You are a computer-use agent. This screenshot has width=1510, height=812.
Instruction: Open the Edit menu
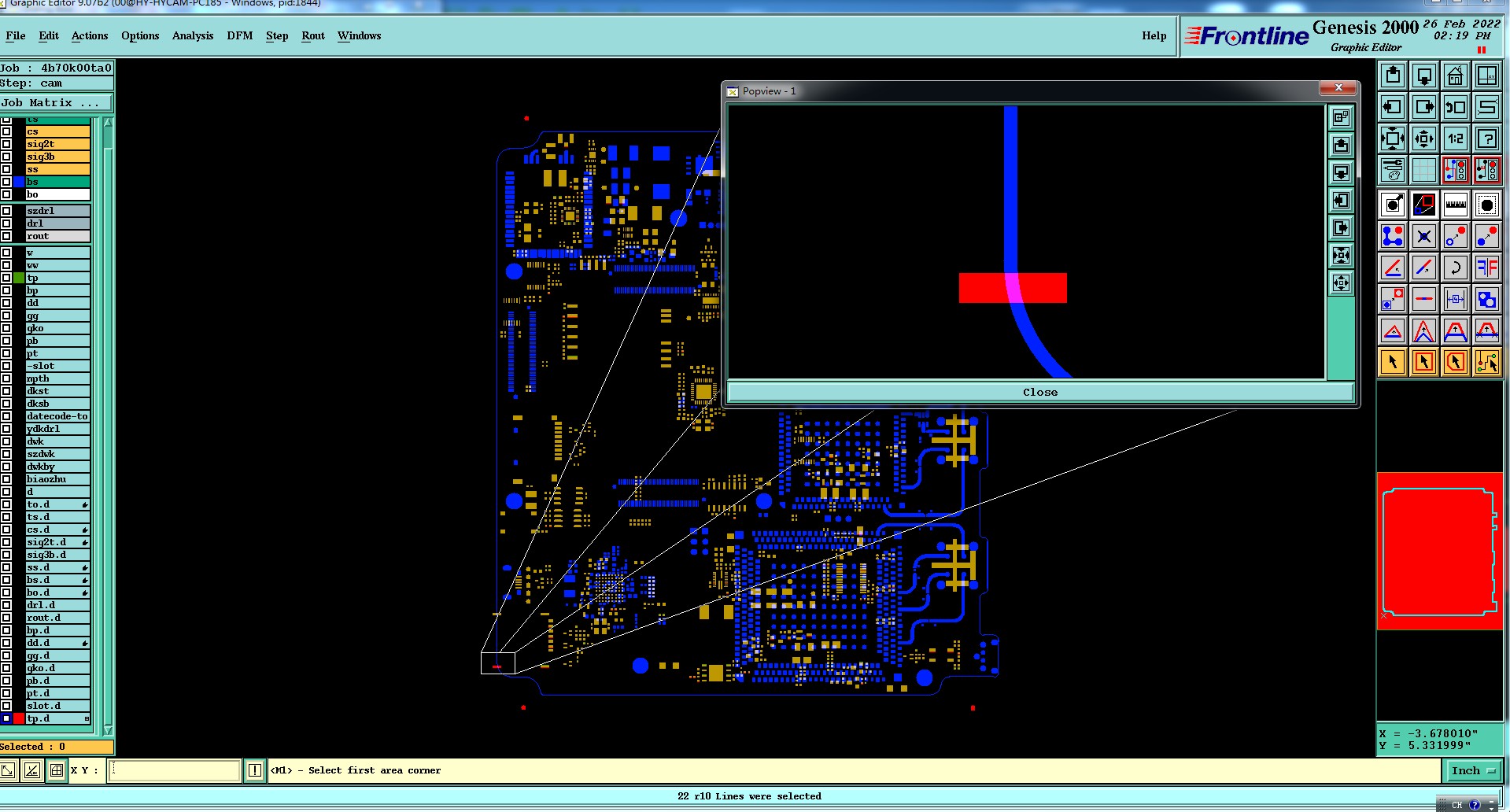coord(49,35)
